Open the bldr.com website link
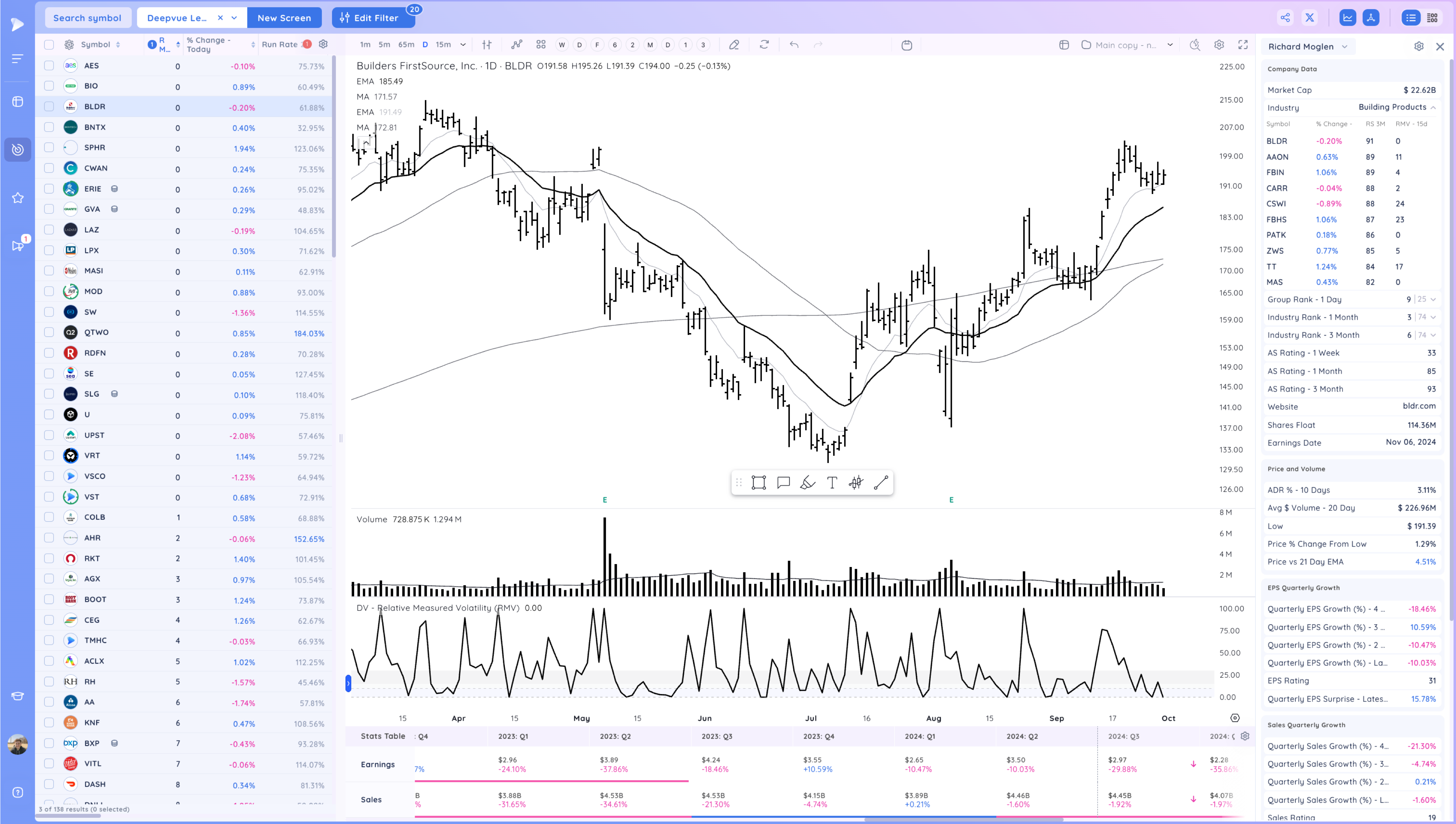 click(x=1419, y=406)
